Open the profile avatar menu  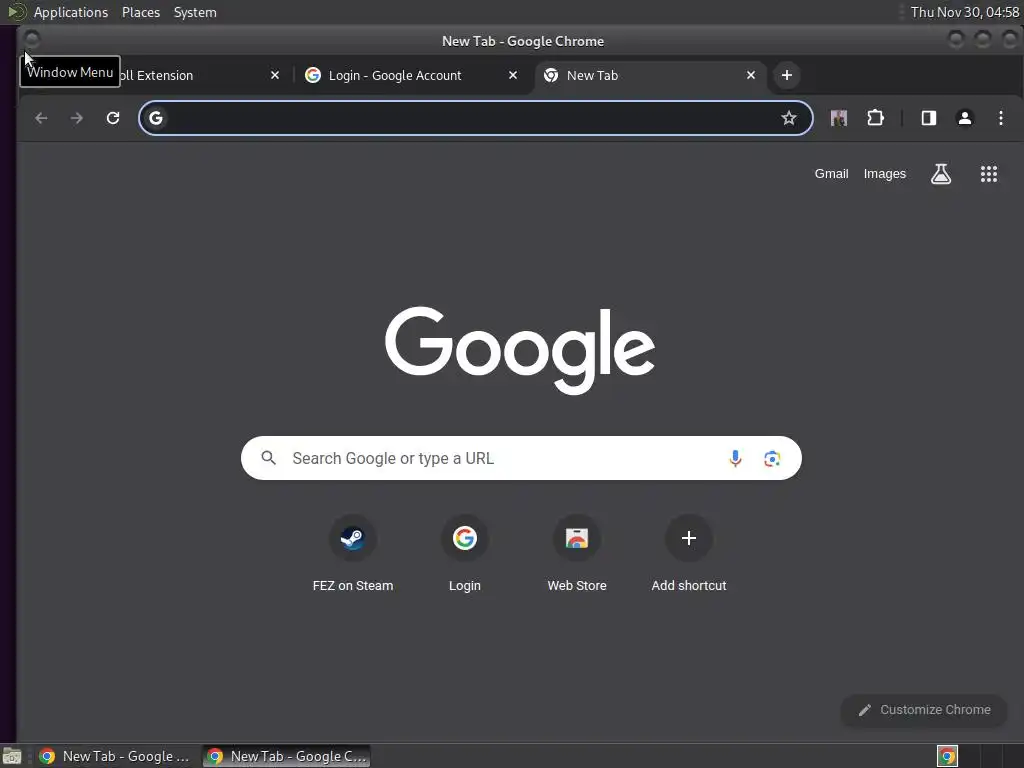click(965, 118)
